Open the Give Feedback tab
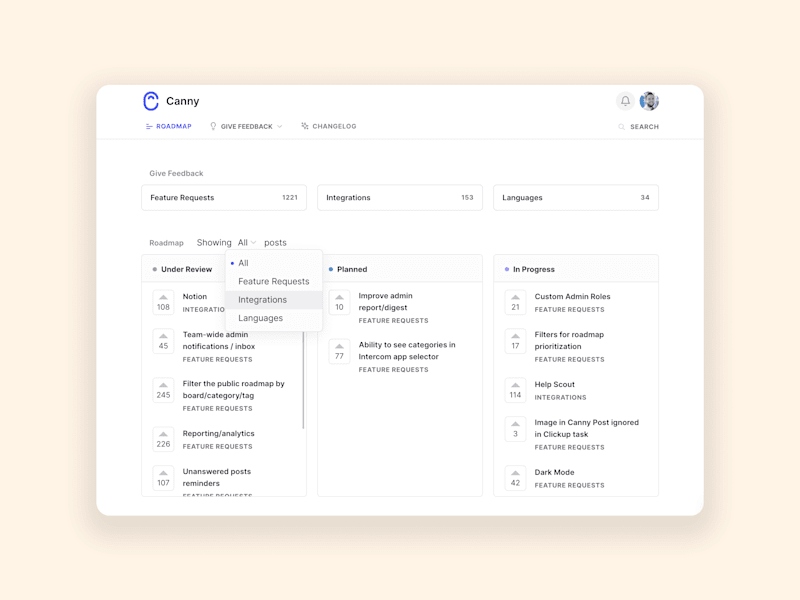Image resolution: width=800 pixels, height=600 pixels. [x=246, y=127]
